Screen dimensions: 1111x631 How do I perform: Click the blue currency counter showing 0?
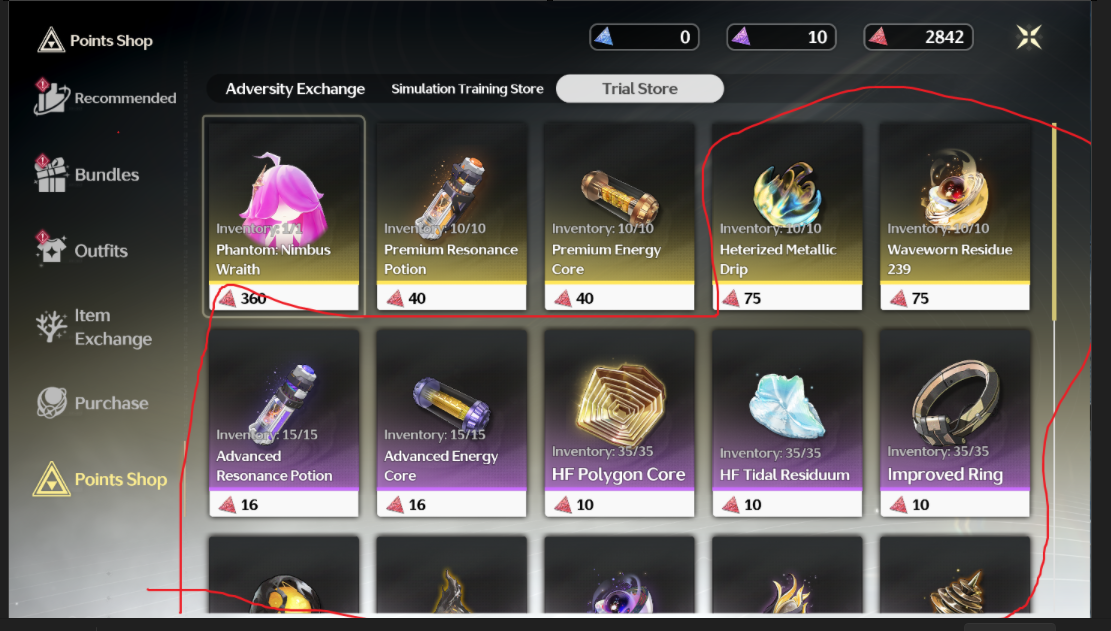point(644,37)
